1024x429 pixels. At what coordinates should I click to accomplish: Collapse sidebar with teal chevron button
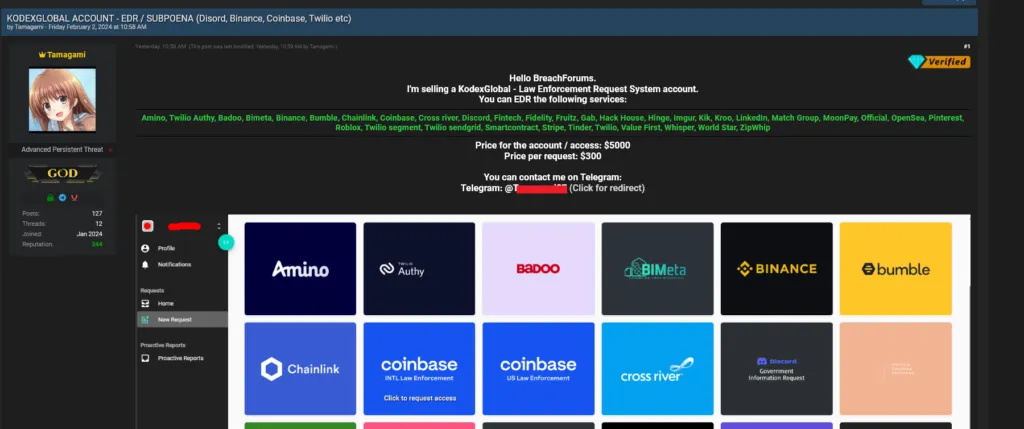tap(225, 242)
